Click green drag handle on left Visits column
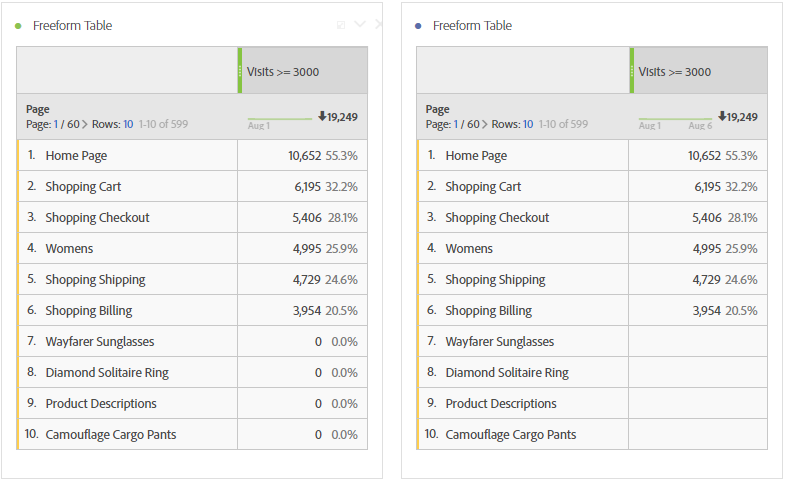Image resolution: width=786 pixels, height=482 pixels. tap(240, 71)
